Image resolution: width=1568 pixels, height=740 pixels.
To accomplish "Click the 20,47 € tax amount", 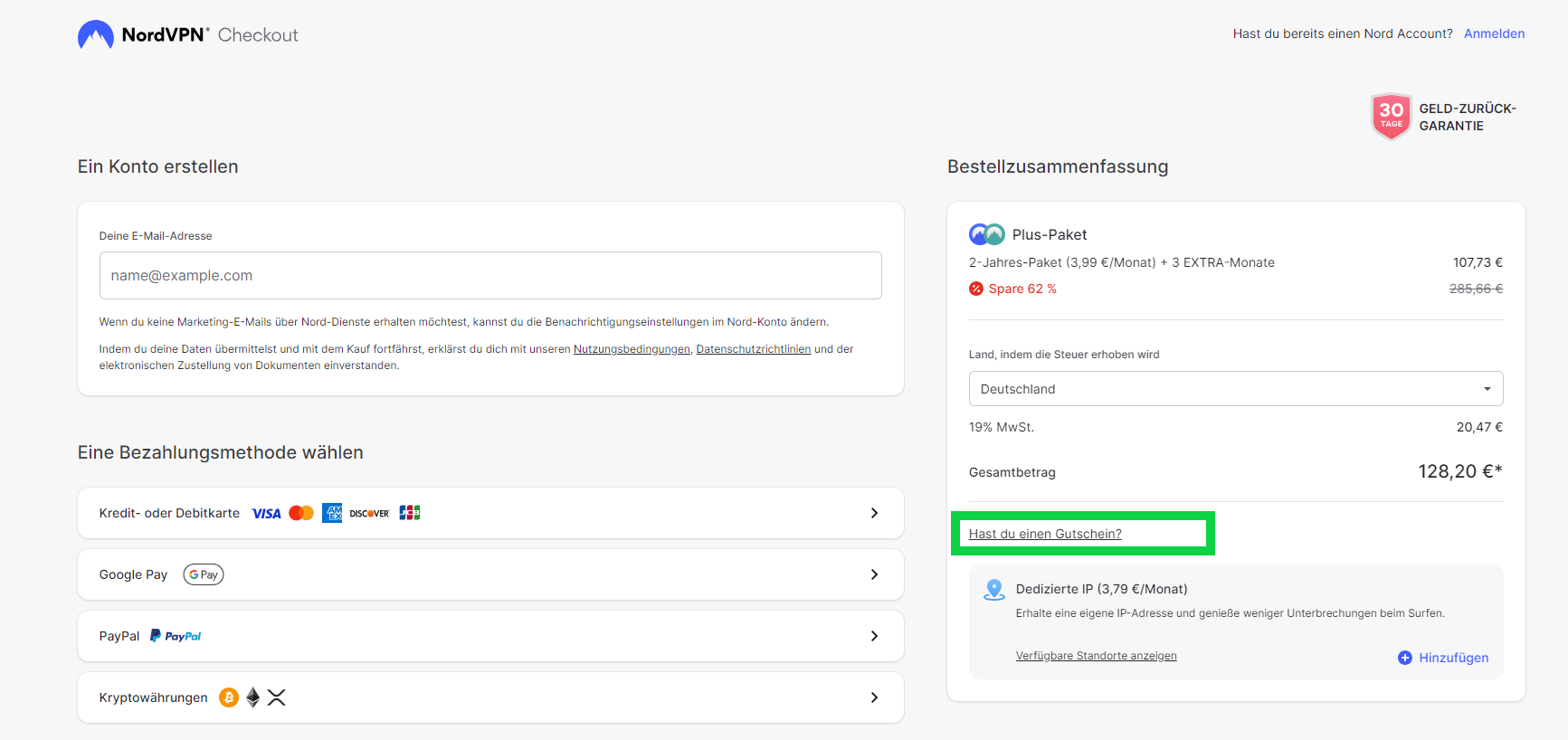I will (x=1479, y=427).
